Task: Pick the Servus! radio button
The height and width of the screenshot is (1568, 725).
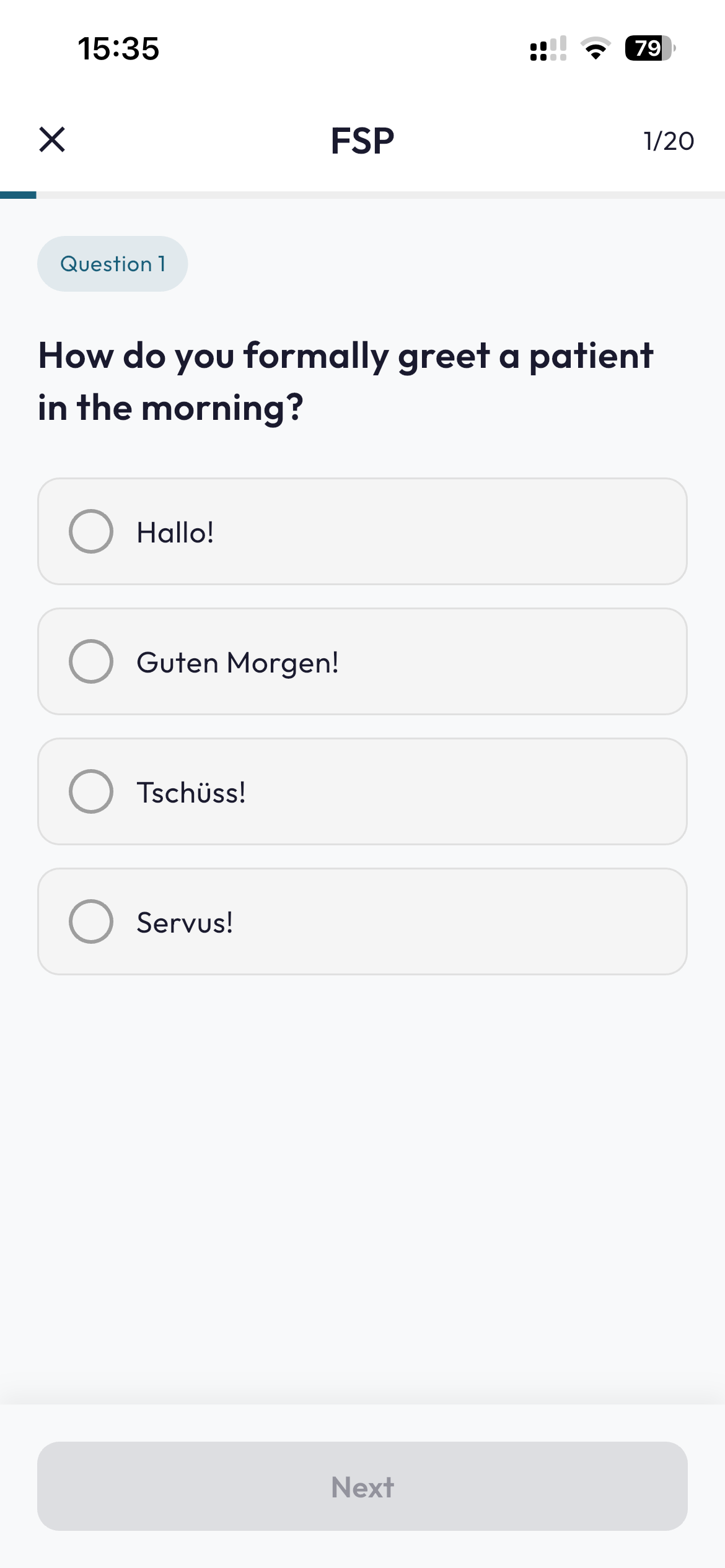Action: point(91,921)
